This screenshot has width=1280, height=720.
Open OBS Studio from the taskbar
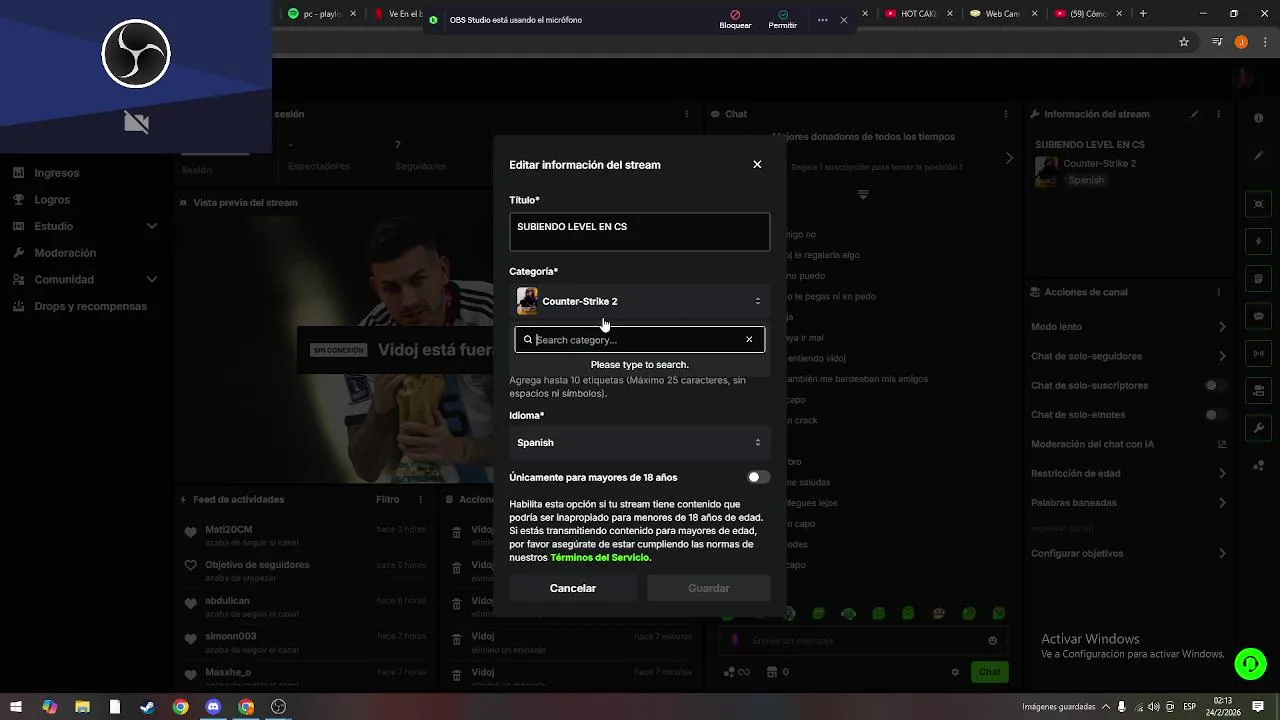[x=279, y=707]
